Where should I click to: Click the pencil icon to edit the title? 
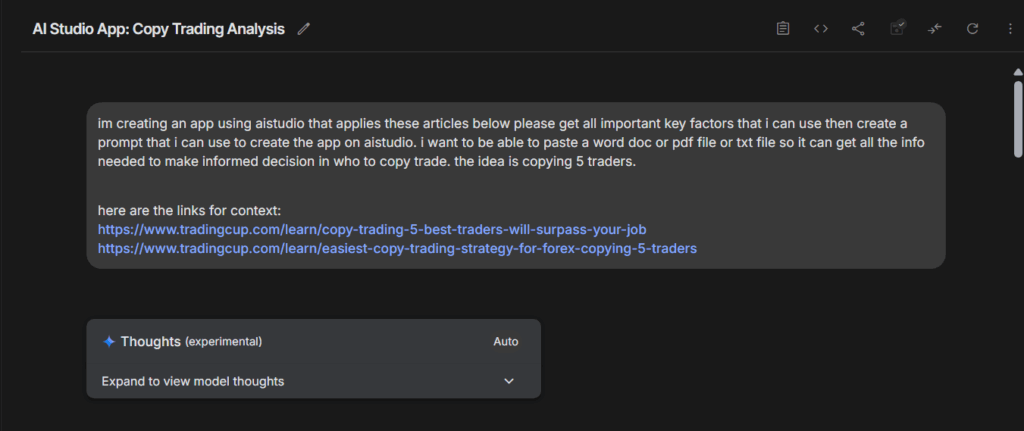tap(303, 29)
